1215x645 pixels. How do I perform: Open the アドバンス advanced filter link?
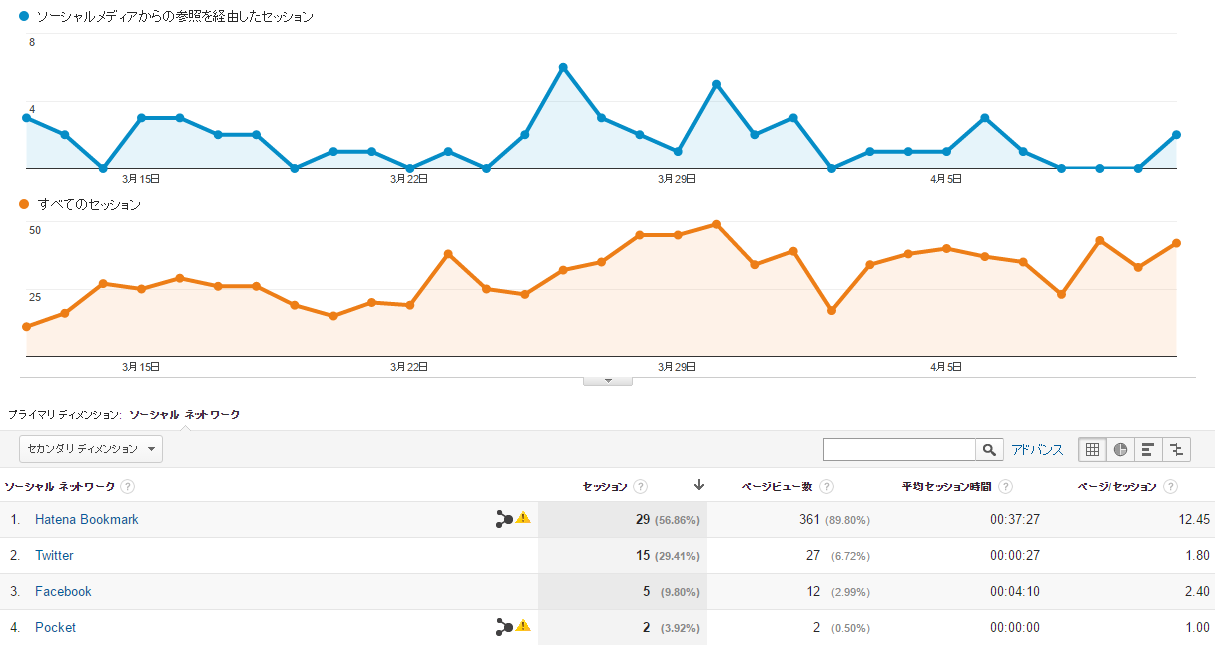(x=1037, y=450)
